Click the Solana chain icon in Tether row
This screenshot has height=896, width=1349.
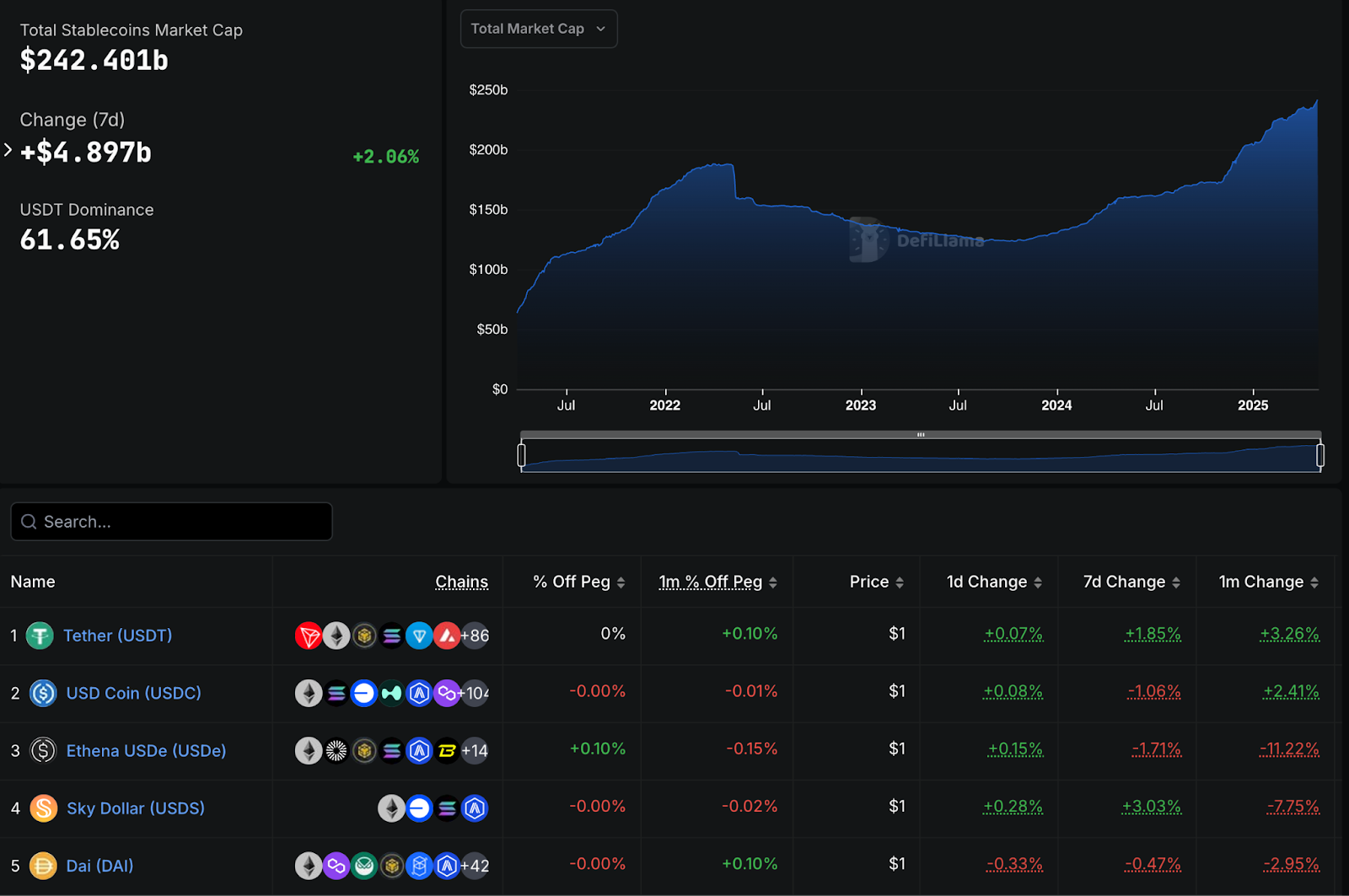click(x=392, y=636)
